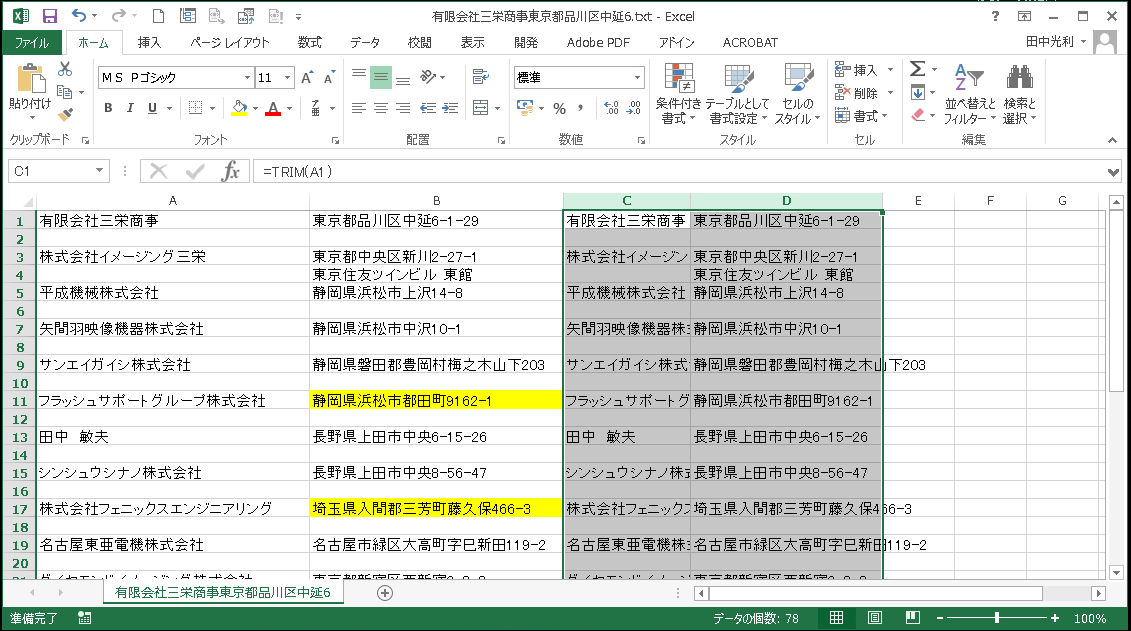Open the font name dropdown

coord(247,77)
